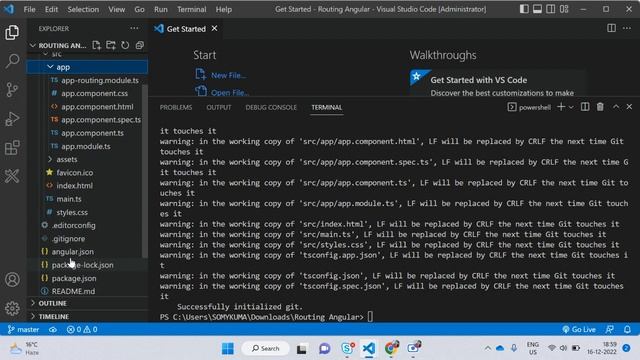Screen dimensions: 640x360
Task: Open Explorer more actions ellipsis
Action: click(x=134, y=29)
